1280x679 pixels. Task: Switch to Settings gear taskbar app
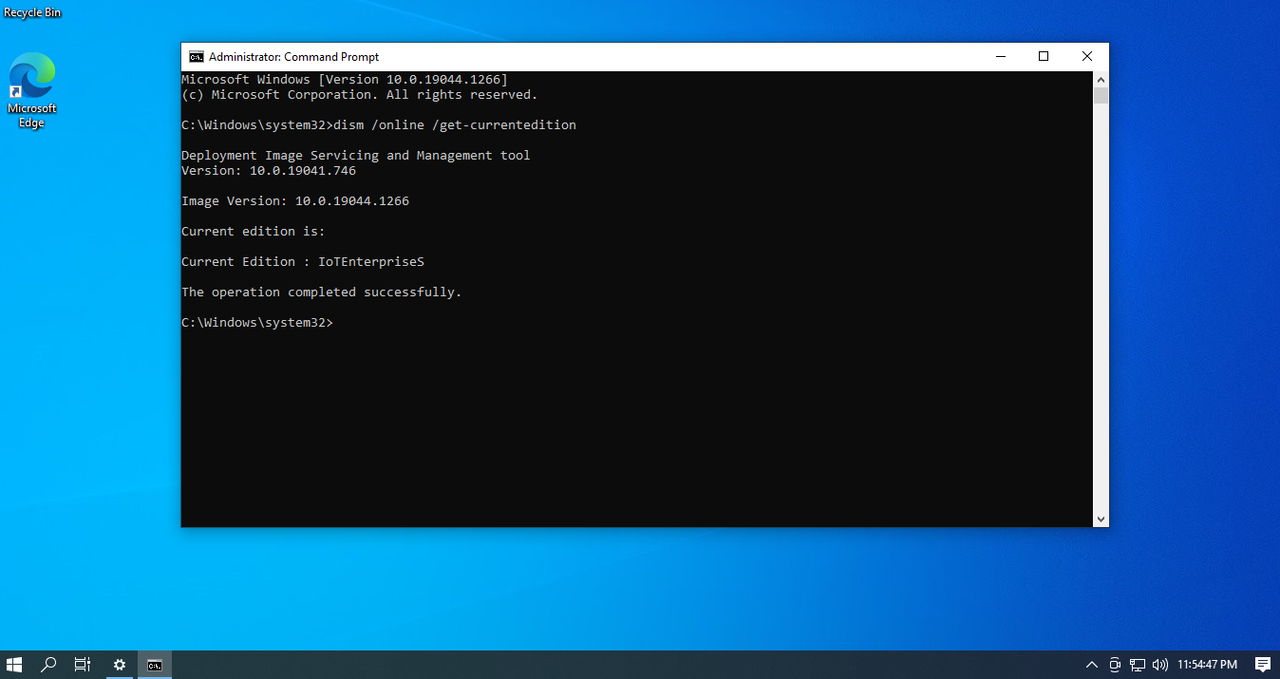[x=119, y=664]
